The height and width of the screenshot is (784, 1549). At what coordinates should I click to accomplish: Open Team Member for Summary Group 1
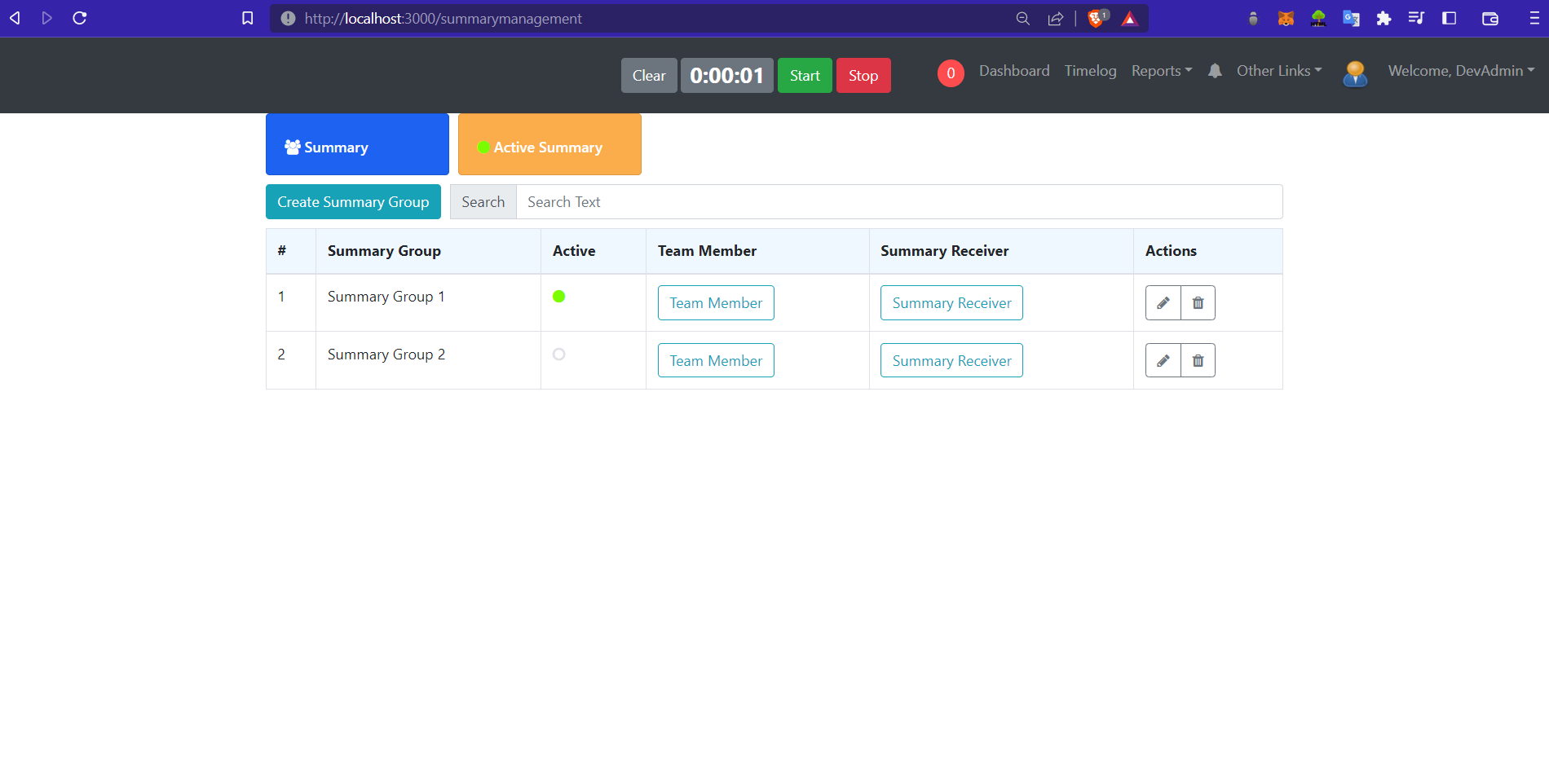(716, 303)
